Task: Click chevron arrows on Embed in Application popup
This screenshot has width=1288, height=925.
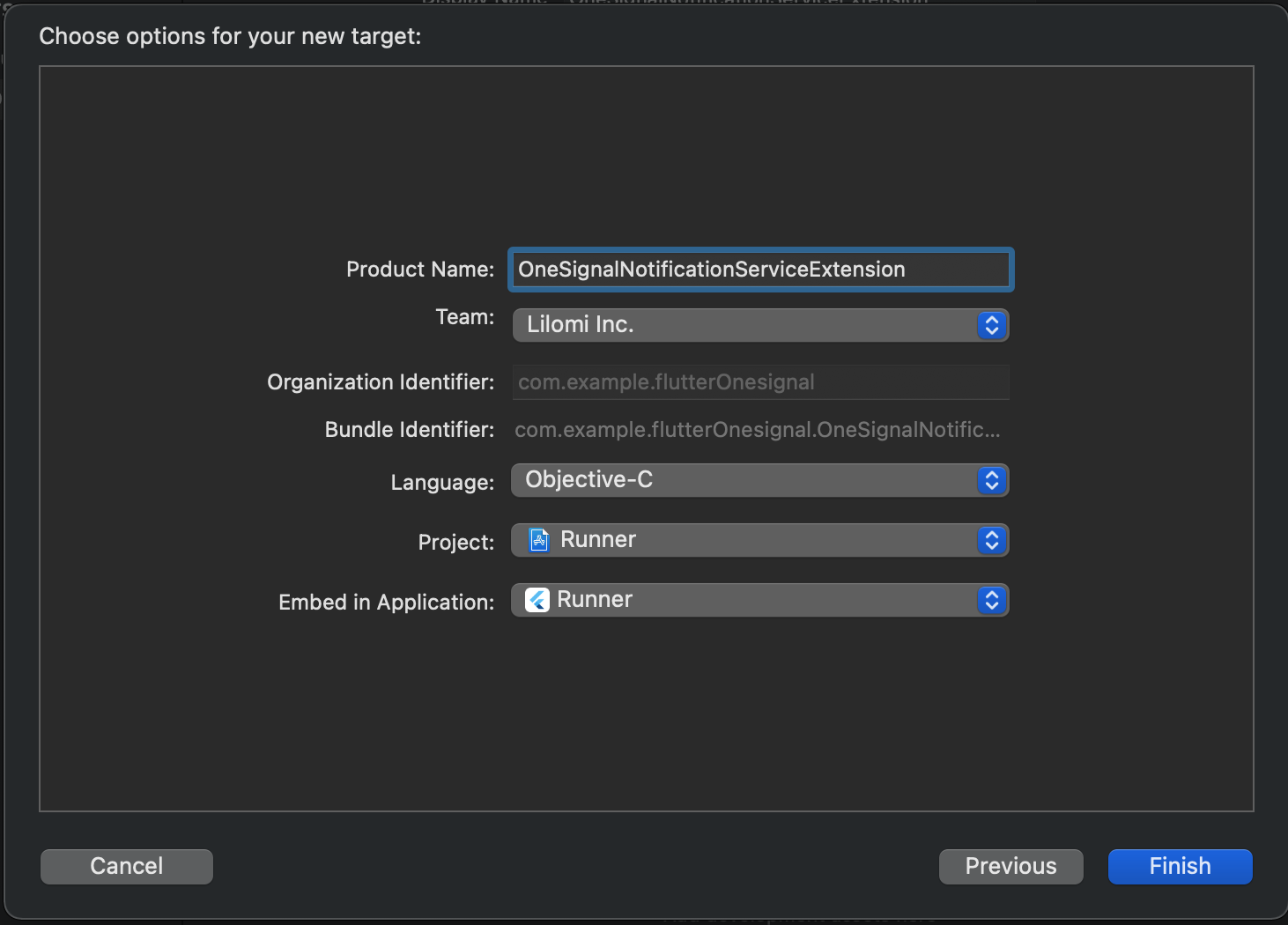Action: coord(991,600)
